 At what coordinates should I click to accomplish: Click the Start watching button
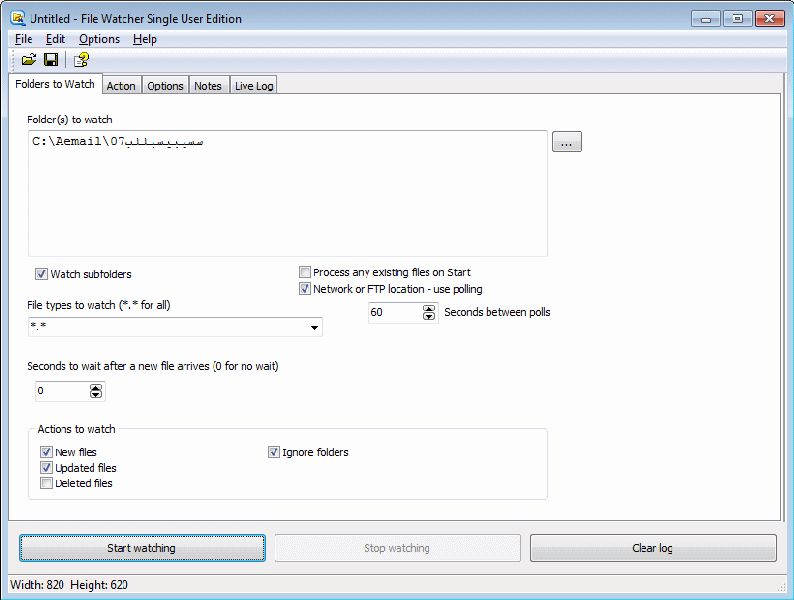click(142, 548)
